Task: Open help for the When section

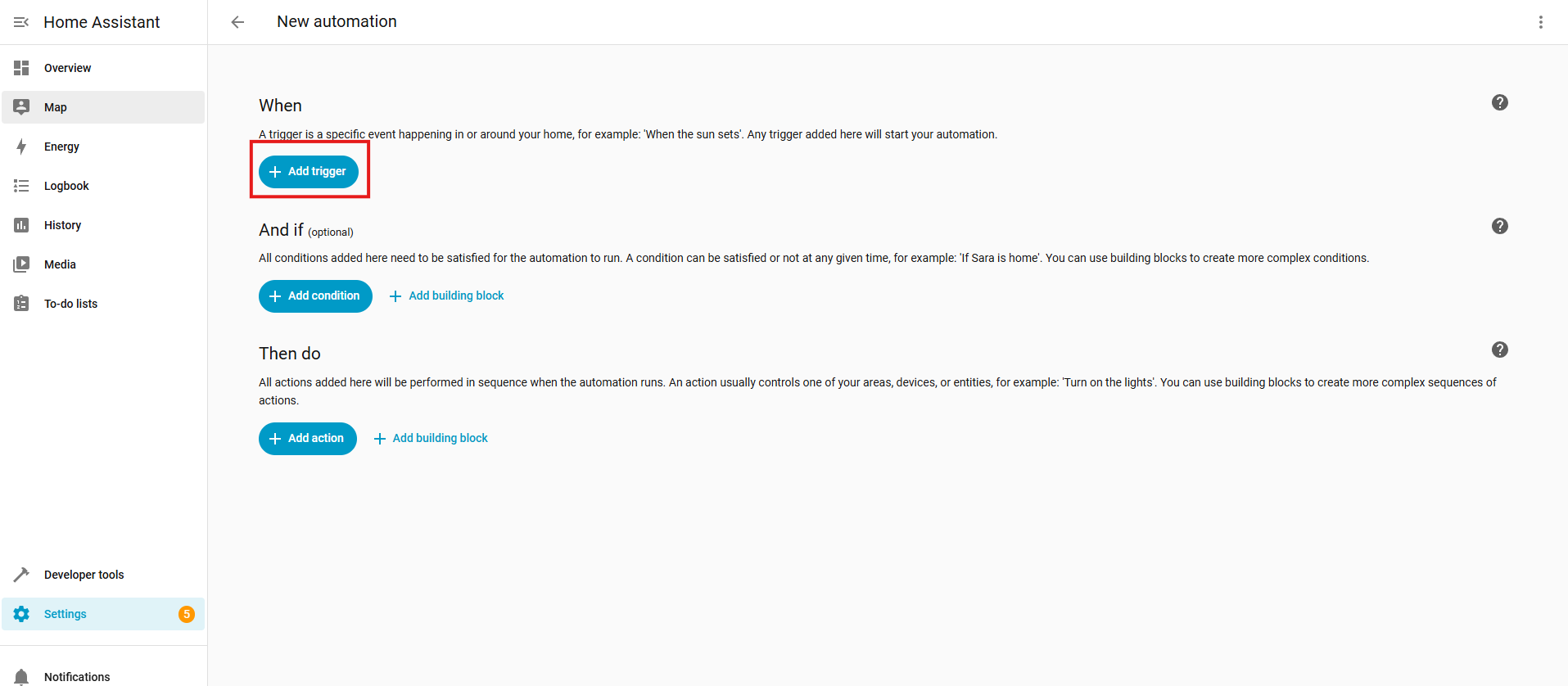Action: tap(1499, 102)
